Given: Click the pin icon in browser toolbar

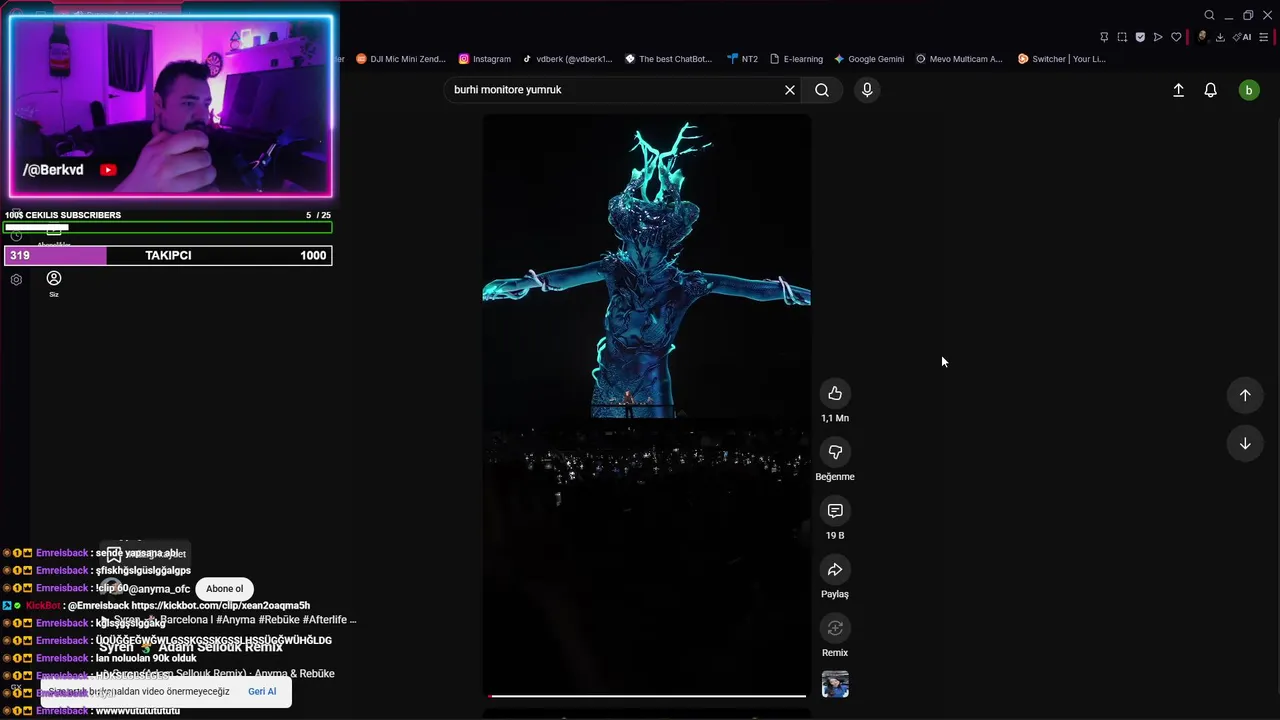Looking at the screenshot, I should [x=1104, y=37].
